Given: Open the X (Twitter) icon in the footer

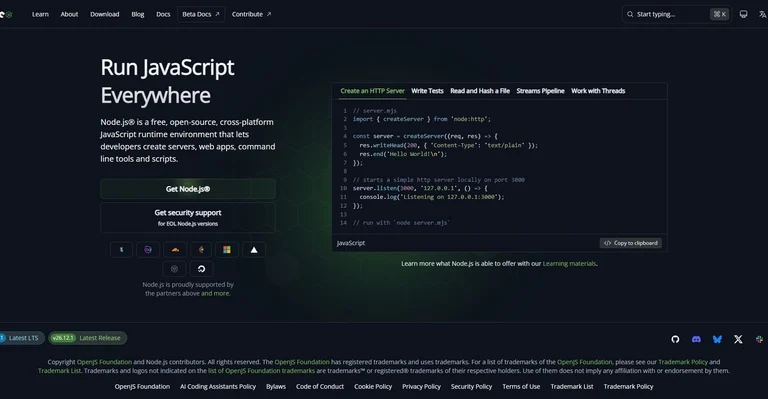Looking at the screenshot, I should point(738,339).
